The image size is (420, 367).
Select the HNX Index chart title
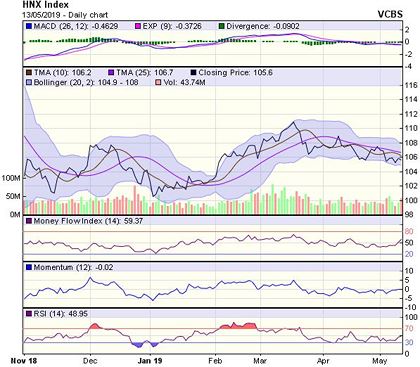[45, 5]
